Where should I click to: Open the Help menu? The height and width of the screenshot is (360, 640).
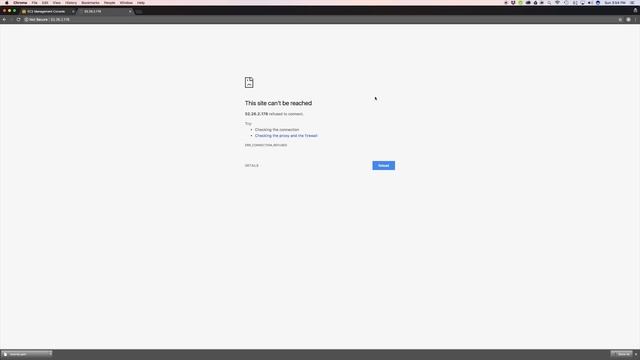[x=141, y=3]
